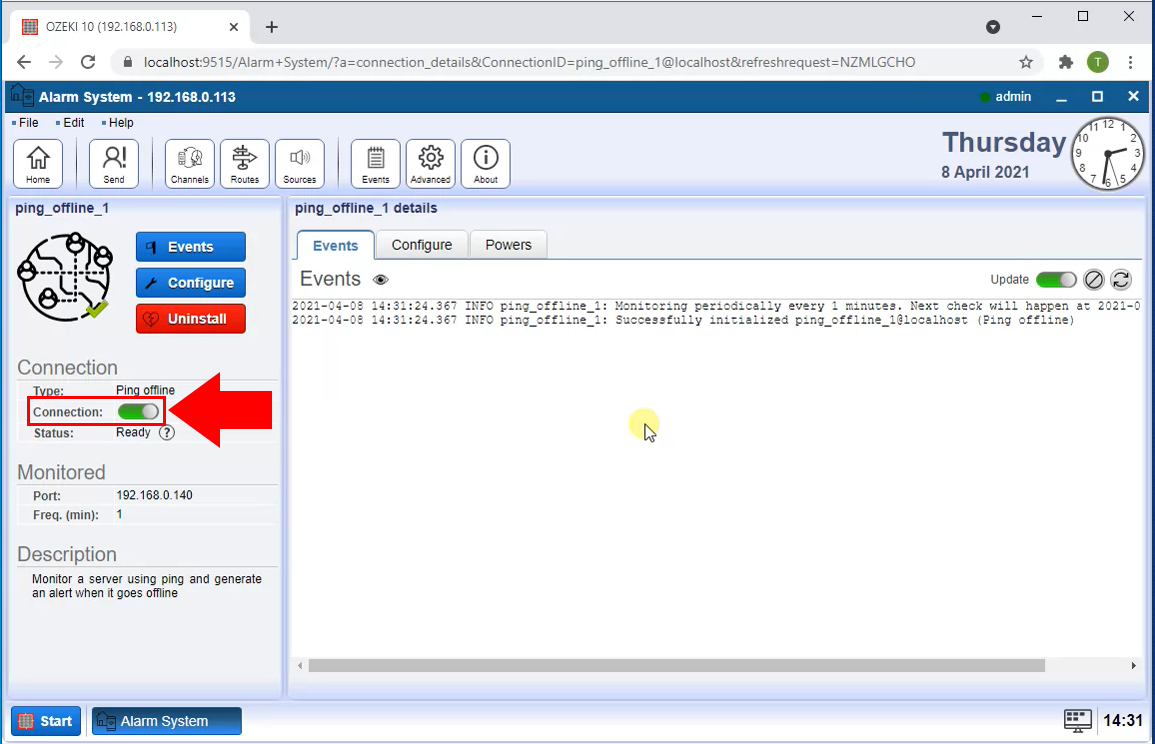Click the analog clock widget
Image resolution: width=1155 pixels, height=744 pixels.
[1107, 153]
